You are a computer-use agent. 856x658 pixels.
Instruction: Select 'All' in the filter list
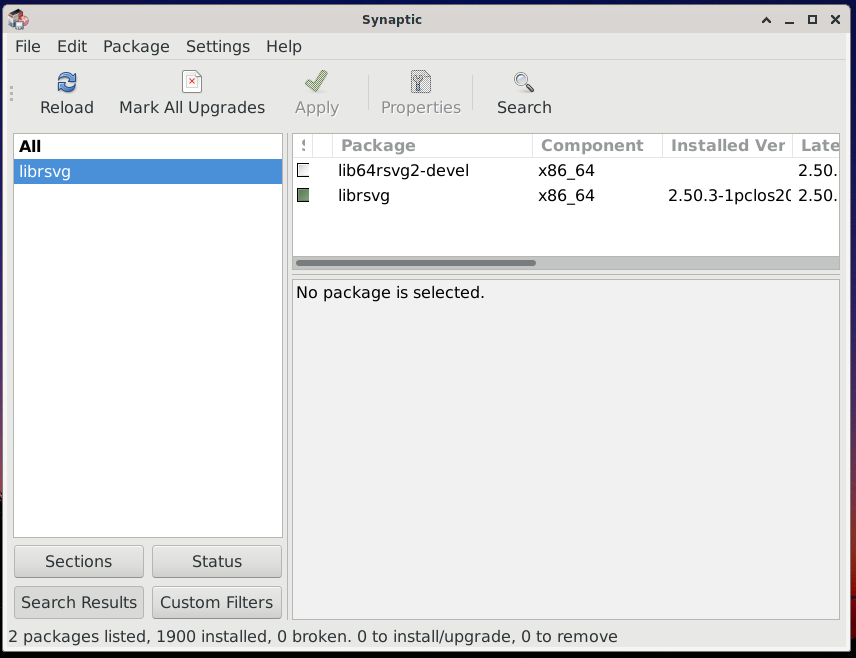click(147, 146)
